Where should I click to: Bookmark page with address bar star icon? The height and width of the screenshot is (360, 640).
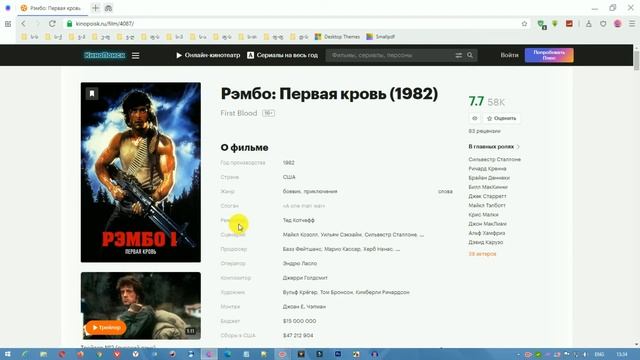point(524,24)
